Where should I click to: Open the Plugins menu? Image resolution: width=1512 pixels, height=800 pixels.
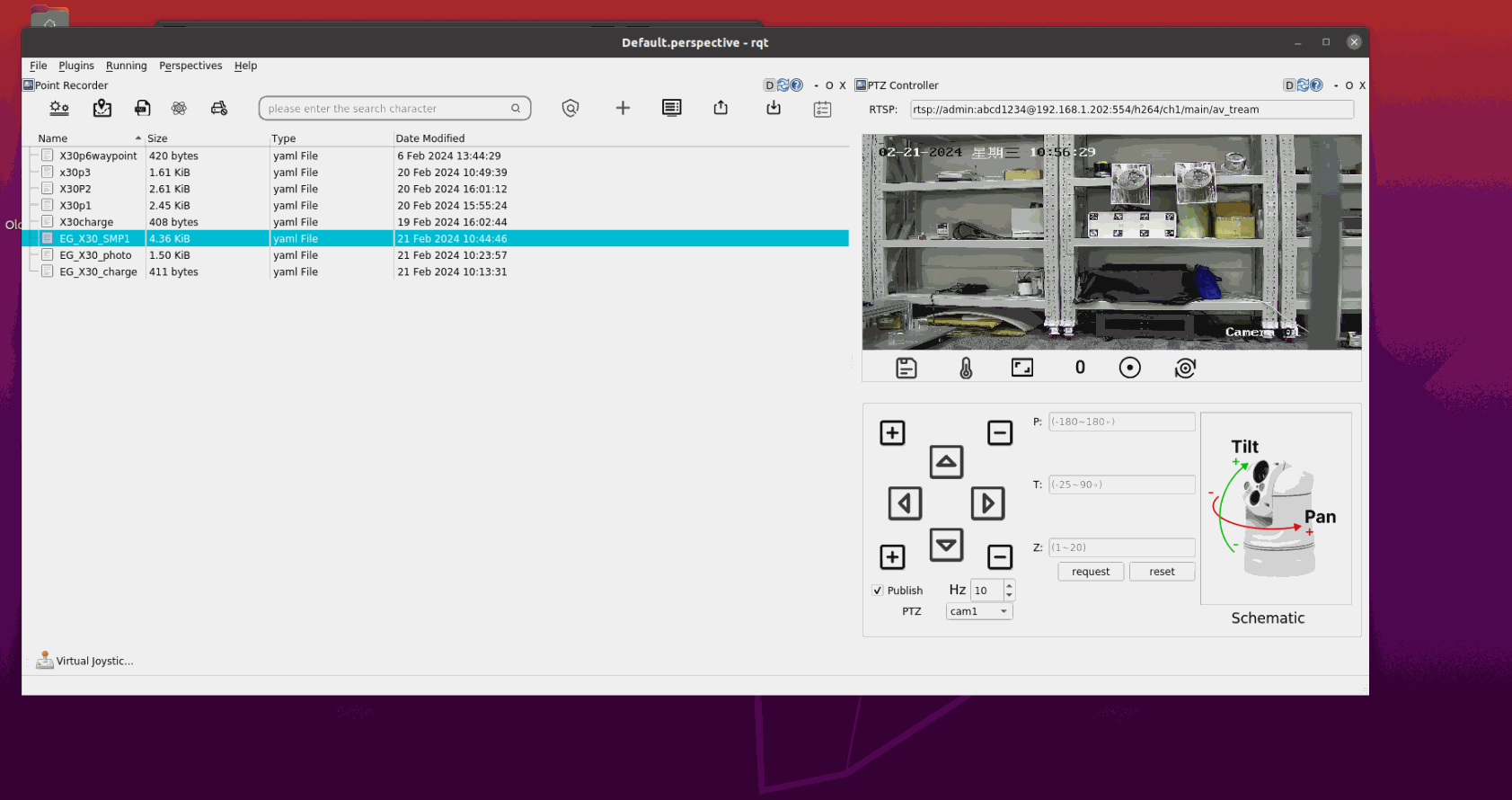76,66
